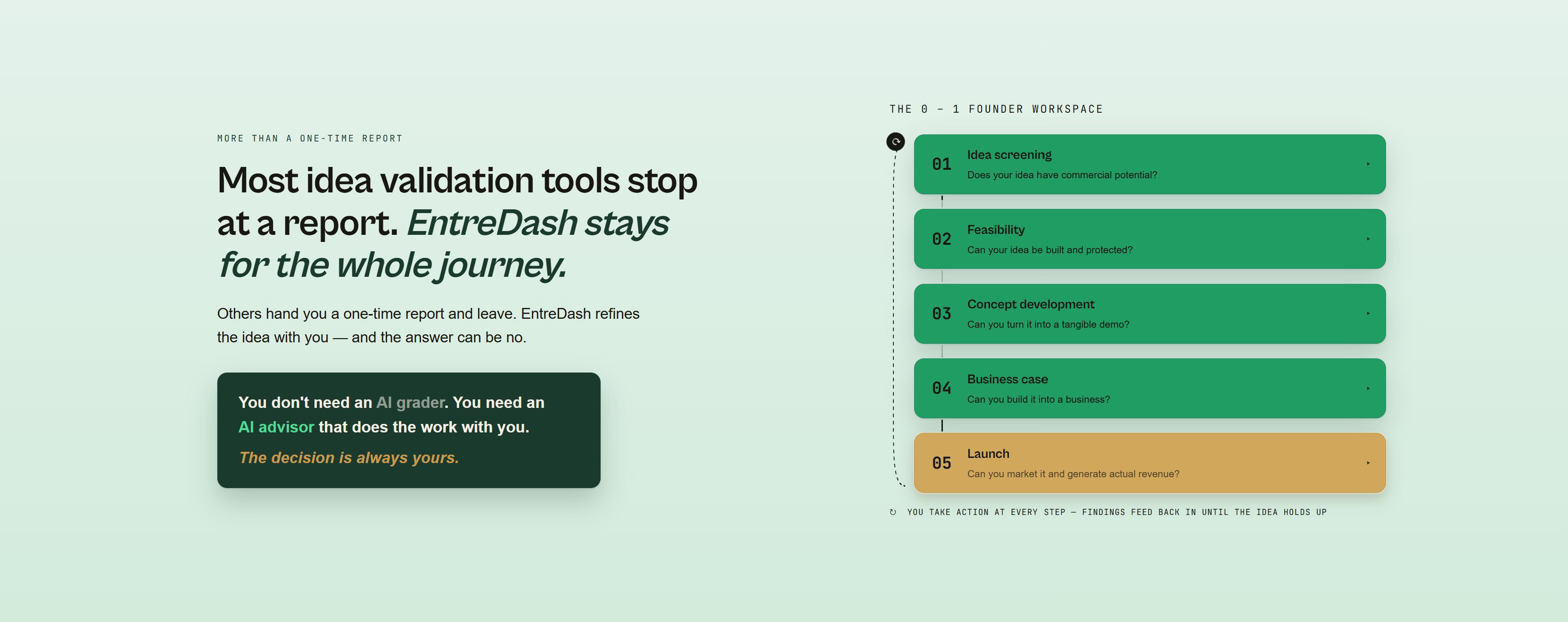Image resolution: width=1568 pixels, height=622 pixels.
Task: Select the "Feasibility" step title
Action: pyautogui.click(x=996, y=230)
